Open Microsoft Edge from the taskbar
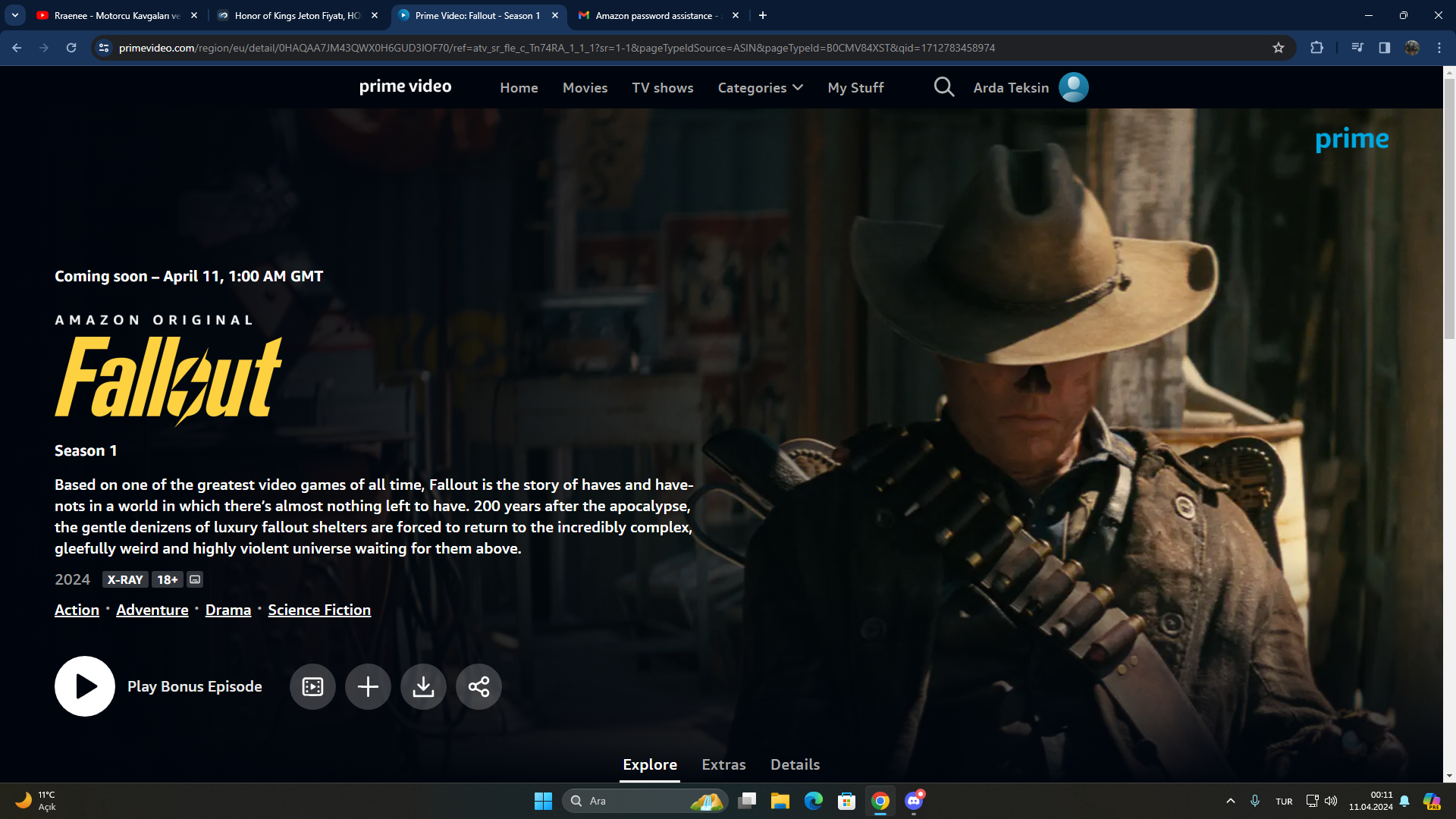 813,801
